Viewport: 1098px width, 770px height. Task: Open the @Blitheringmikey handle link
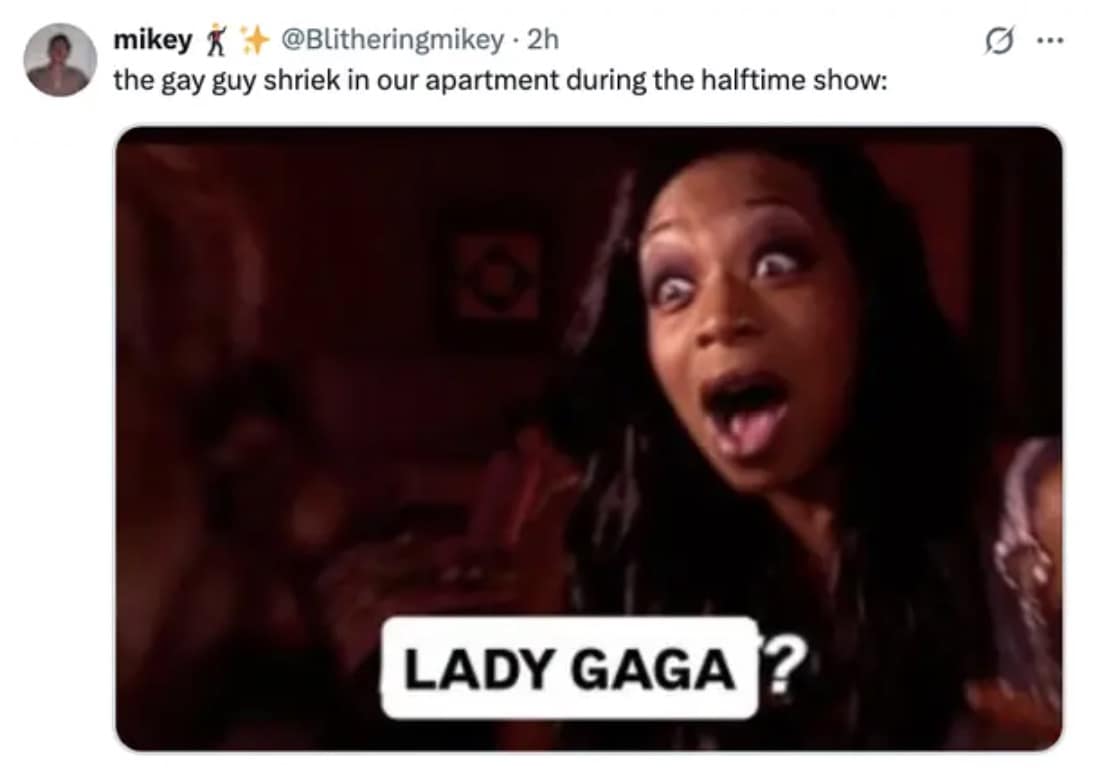(x=392, y=40)
